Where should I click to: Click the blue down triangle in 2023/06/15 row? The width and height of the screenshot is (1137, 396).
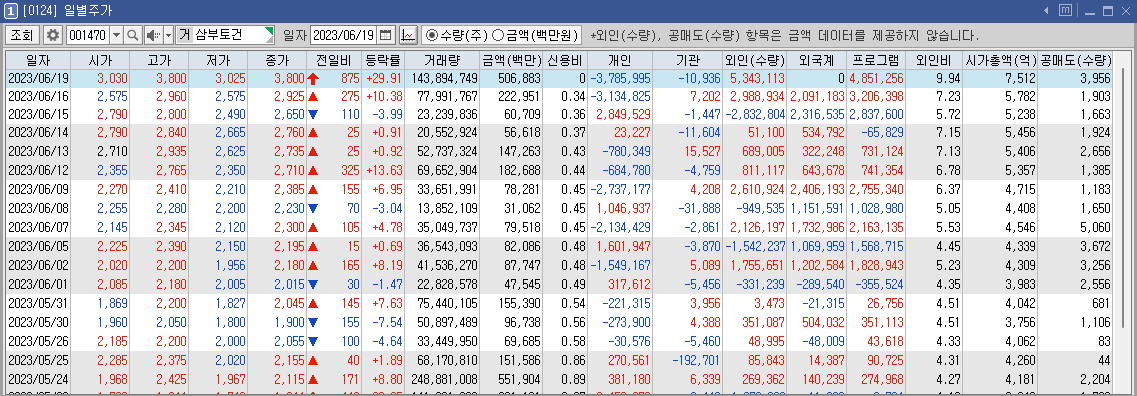coord(313,114)
